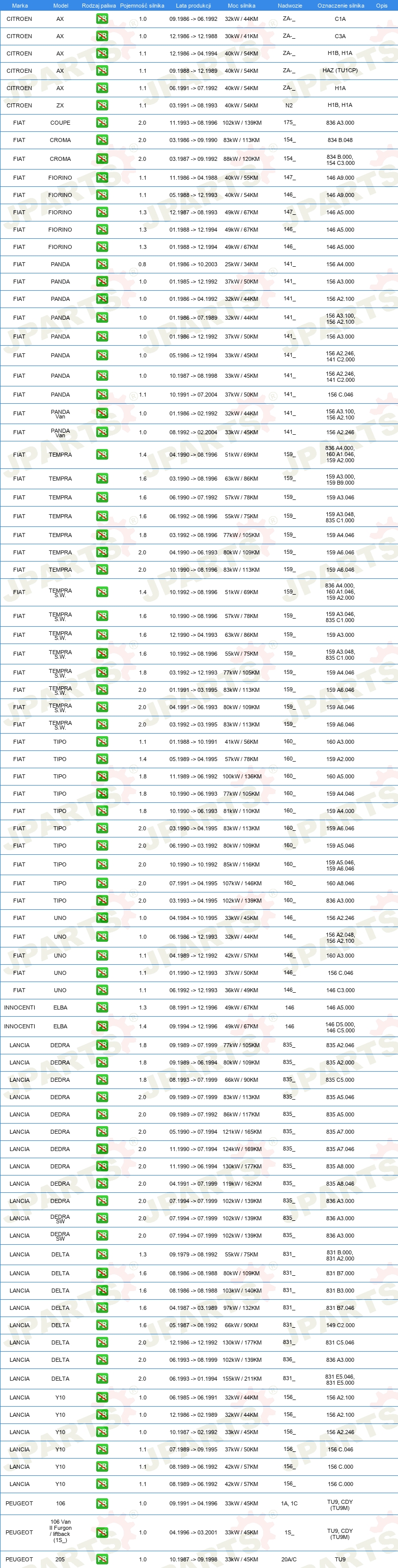Click fuel icon in TIPO 107kW / 146KM row
Screen dimensions: 398x1568
tap(102, 883)
